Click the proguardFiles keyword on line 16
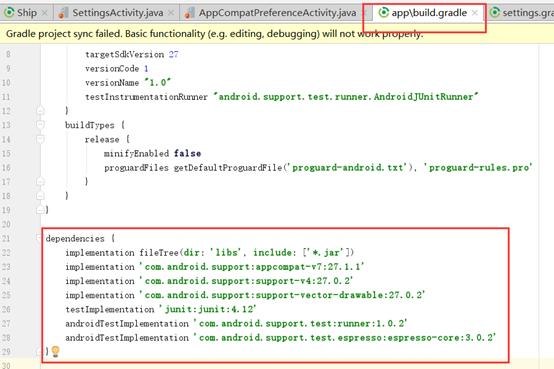The image size is (554, 369). click(x=136, y=168)
